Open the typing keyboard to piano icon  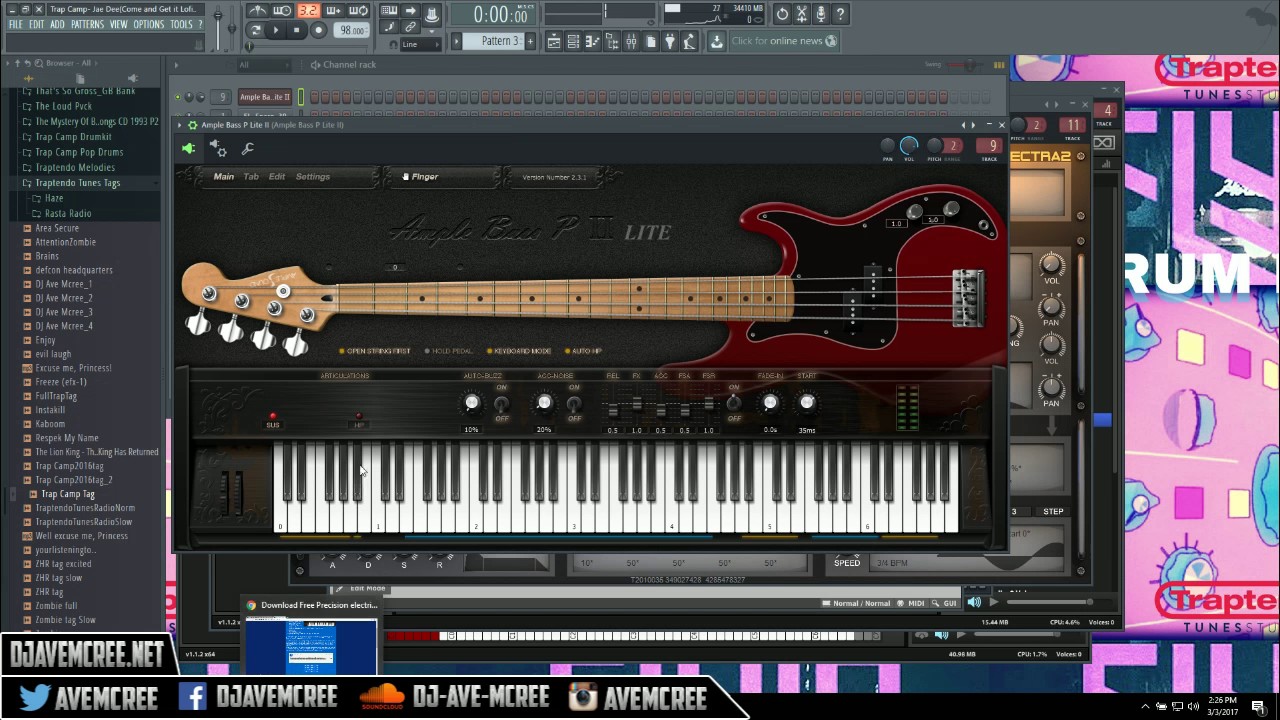click(390, 9)
